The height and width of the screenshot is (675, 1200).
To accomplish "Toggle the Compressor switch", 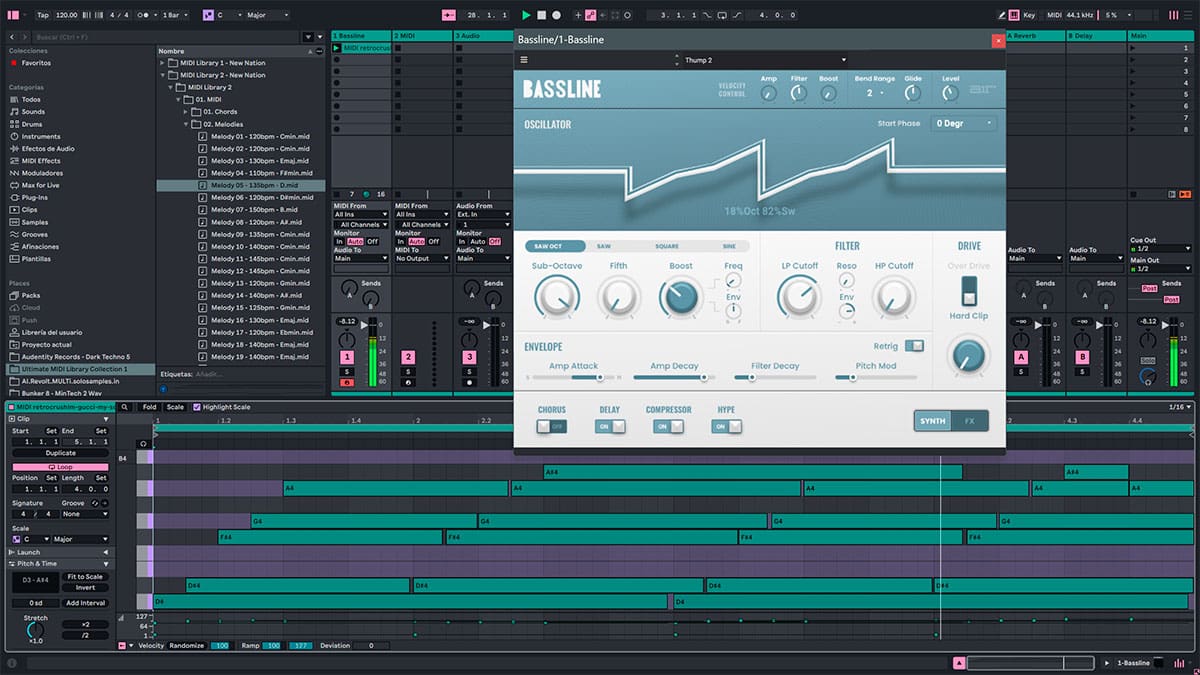I will pyautogui.click(x=668, y=426).
